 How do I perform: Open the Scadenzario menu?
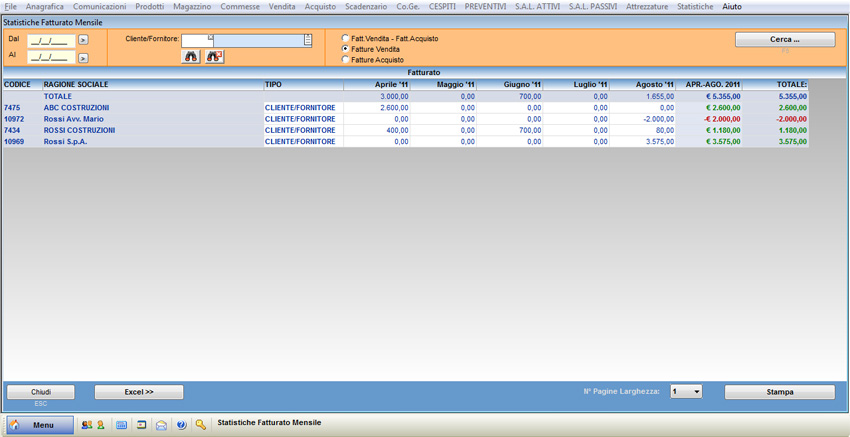[365, 7]
